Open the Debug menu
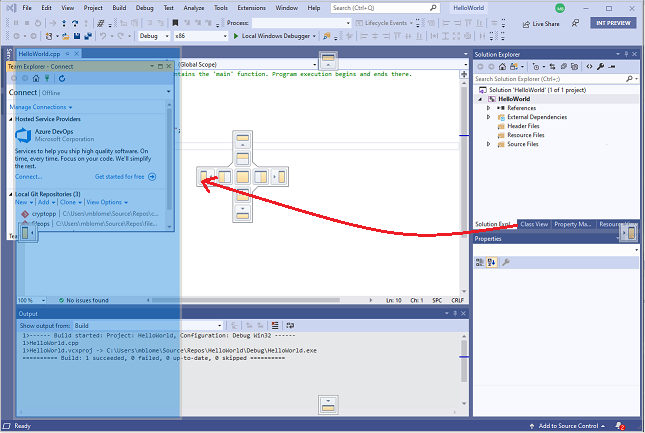 144,8
